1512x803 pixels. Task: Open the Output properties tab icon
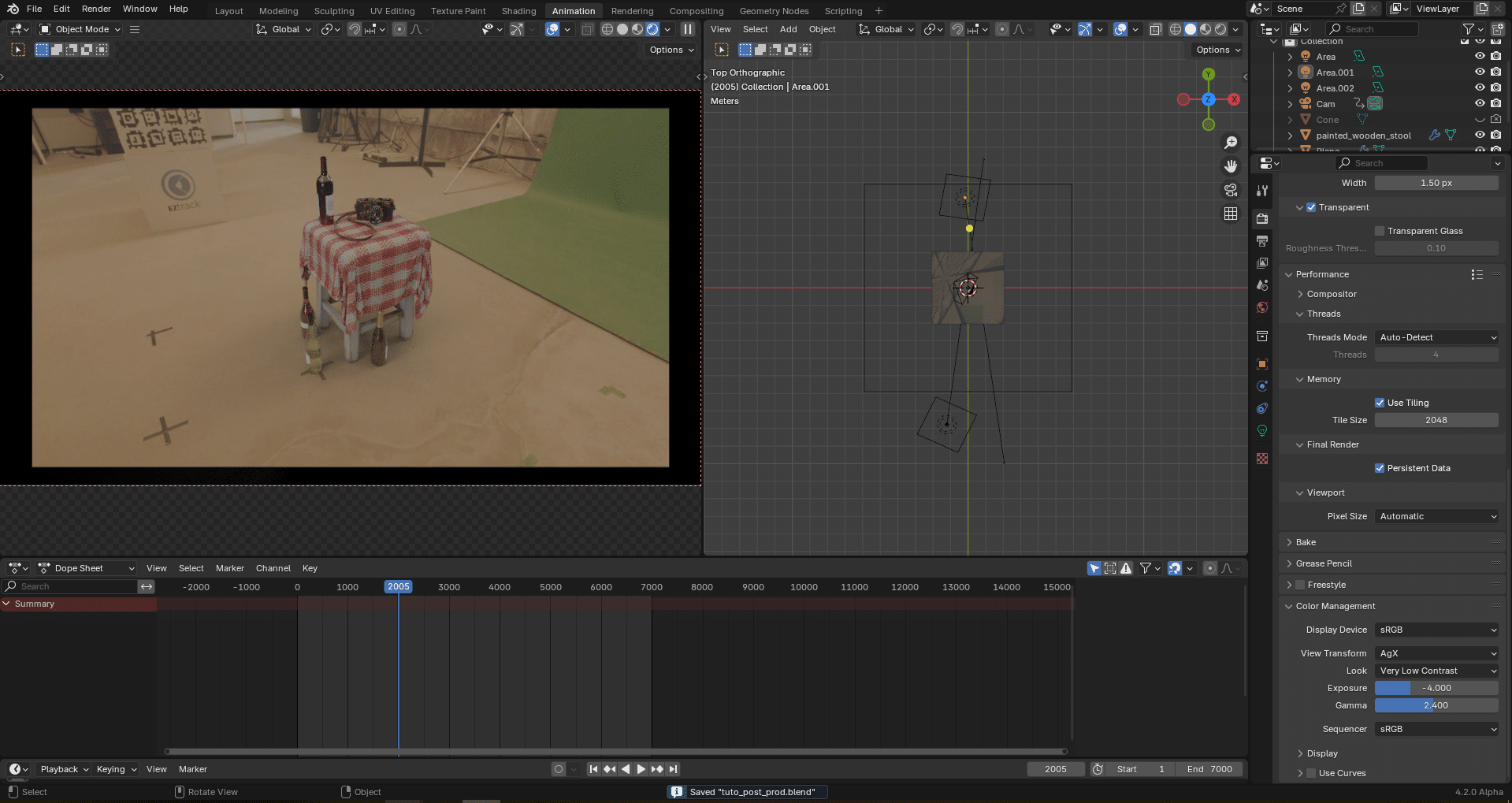[1262, 240]
